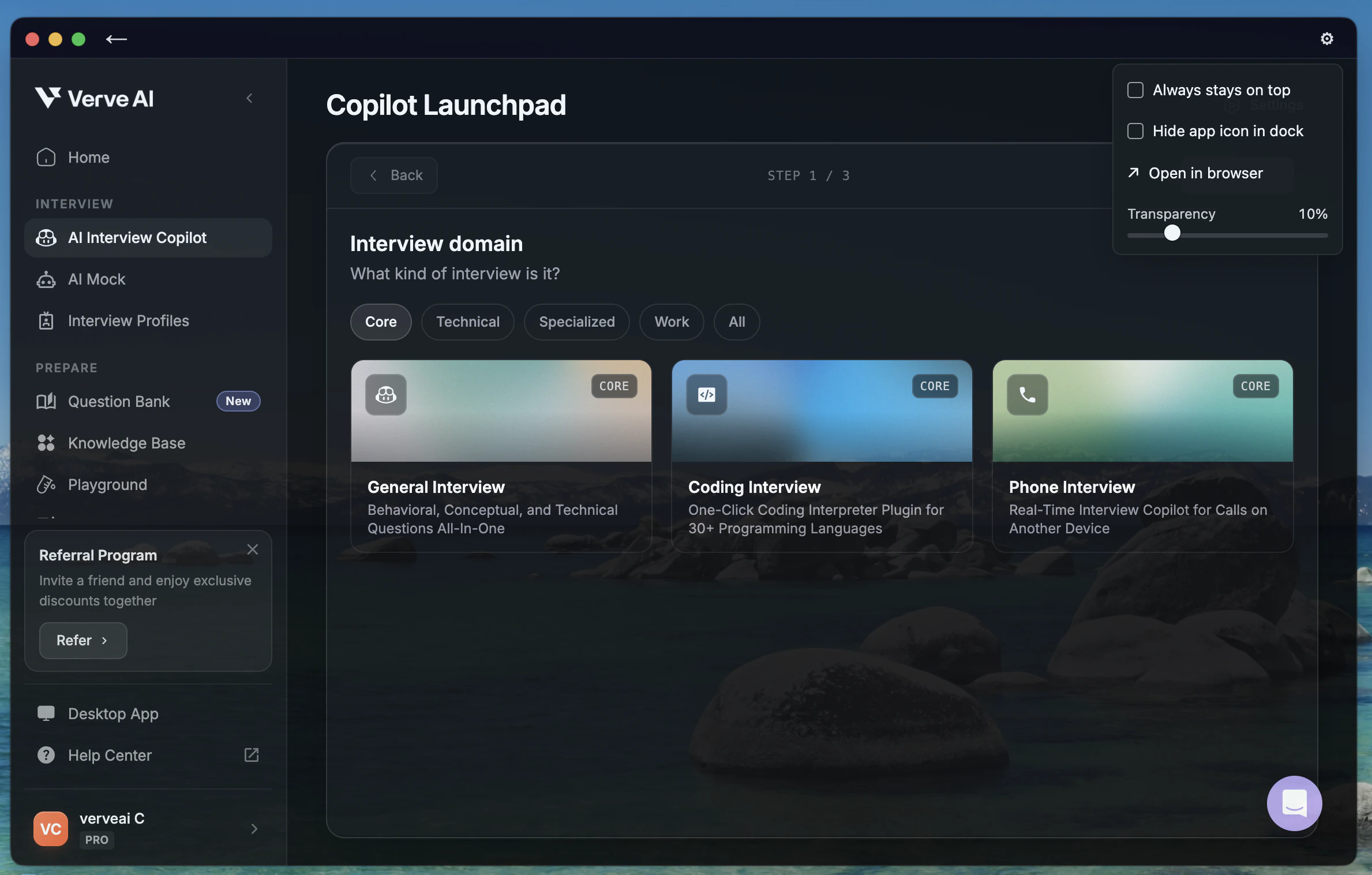Dismiss the Referral Program card

coord(252,549)
